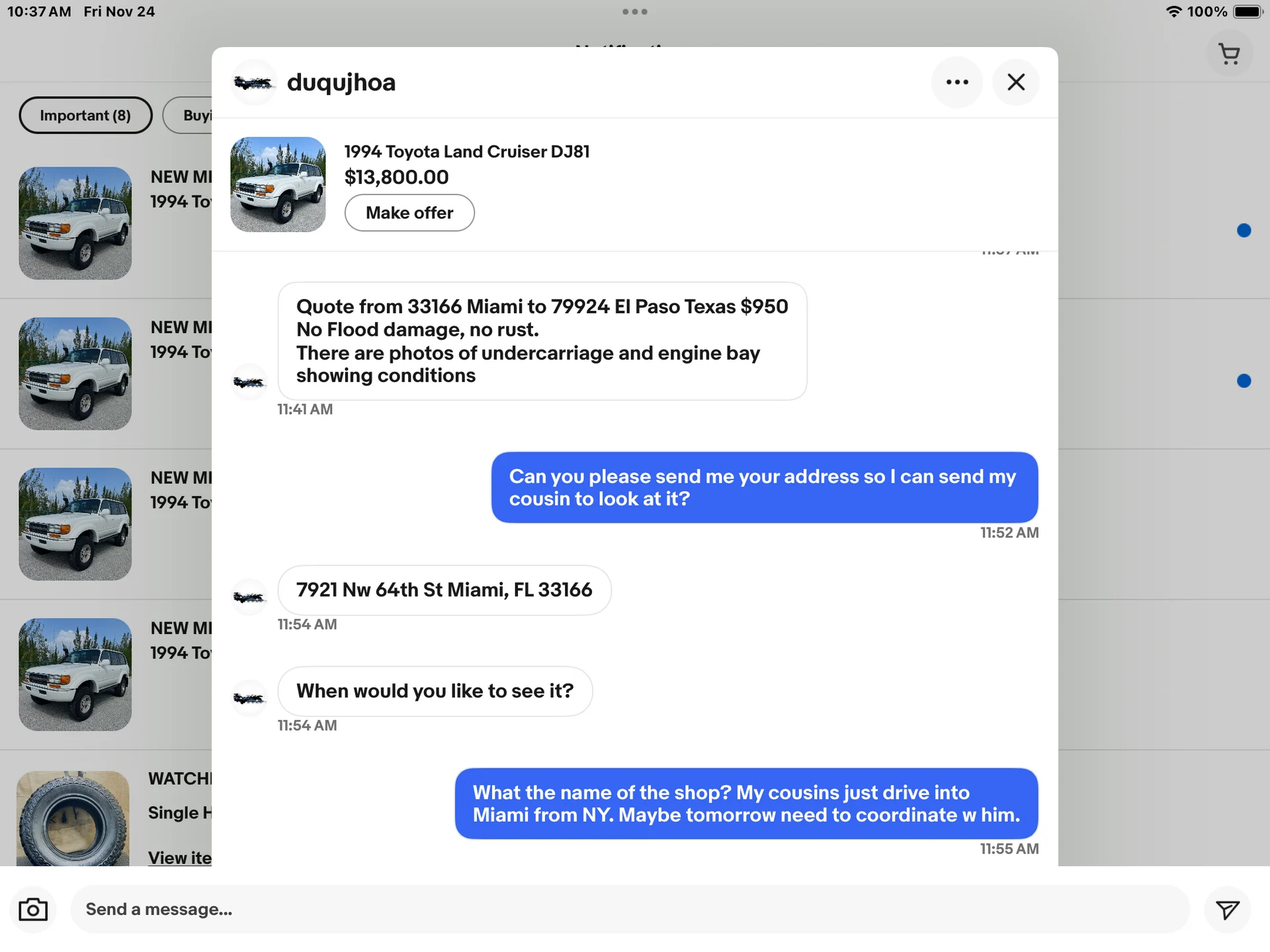Click the View item link

179,857
